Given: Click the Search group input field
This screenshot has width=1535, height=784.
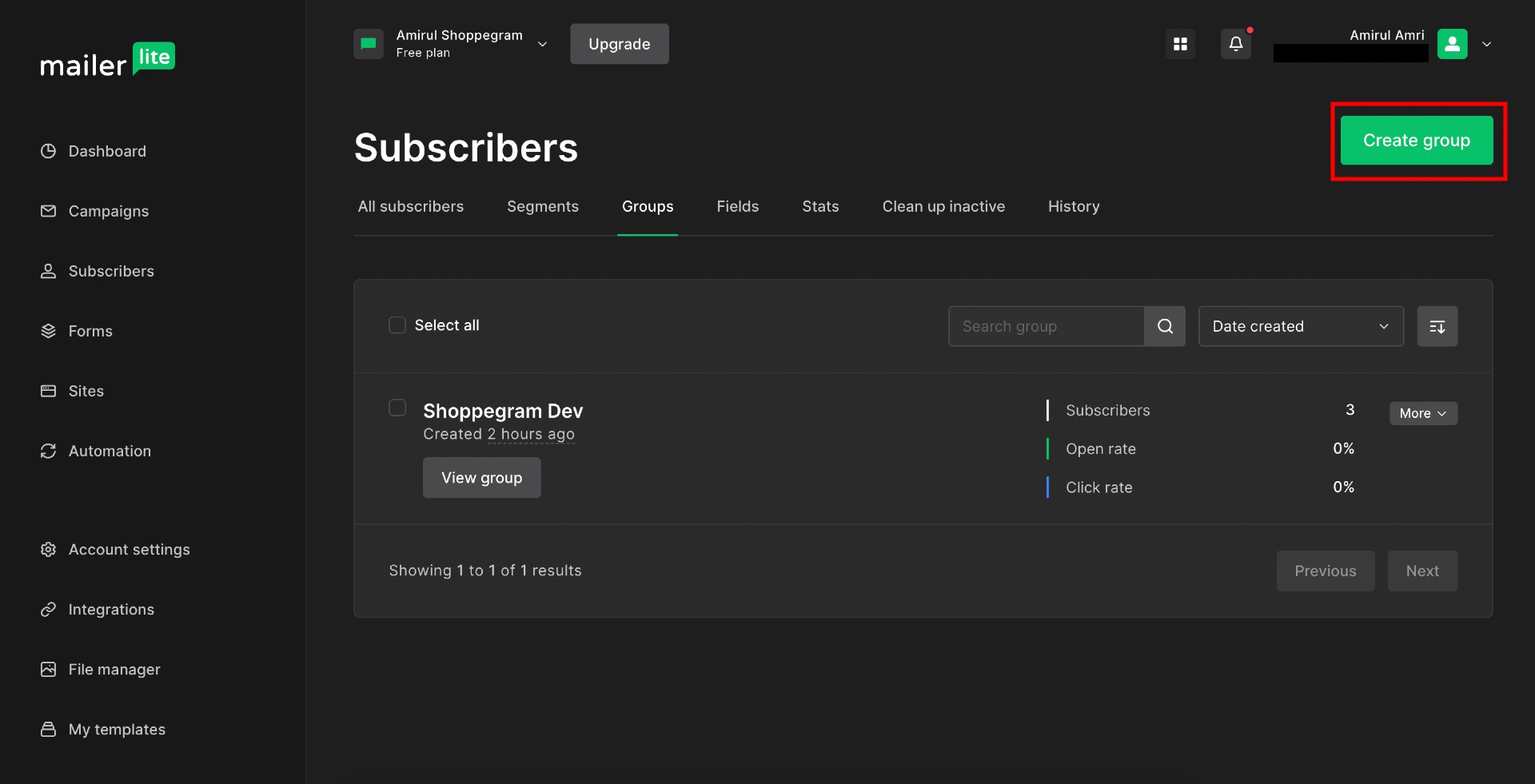Looking at the screenshot, I should (x=1046, y=326).
